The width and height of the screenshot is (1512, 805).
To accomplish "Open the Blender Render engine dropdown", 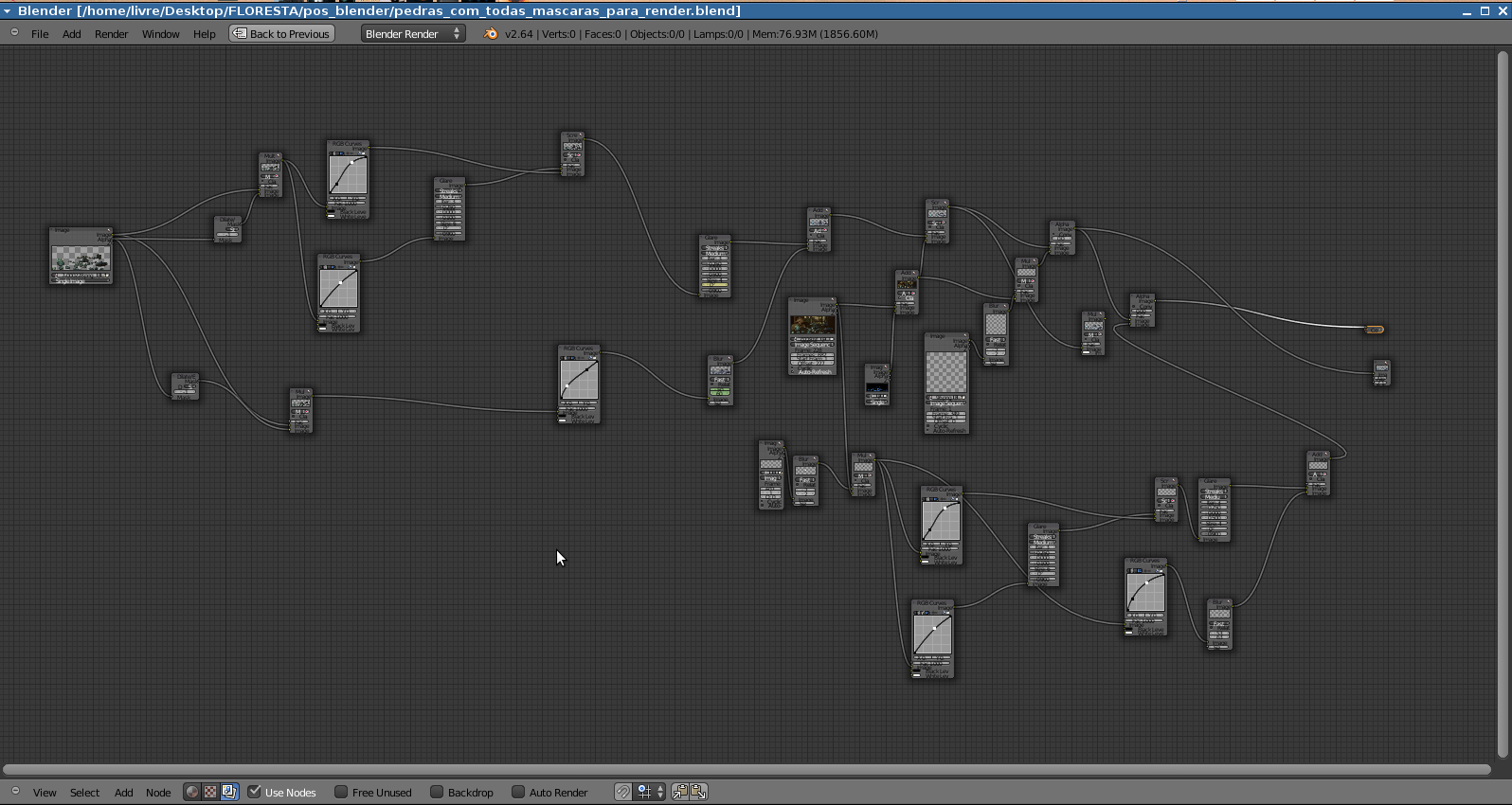I will [413, 33].
